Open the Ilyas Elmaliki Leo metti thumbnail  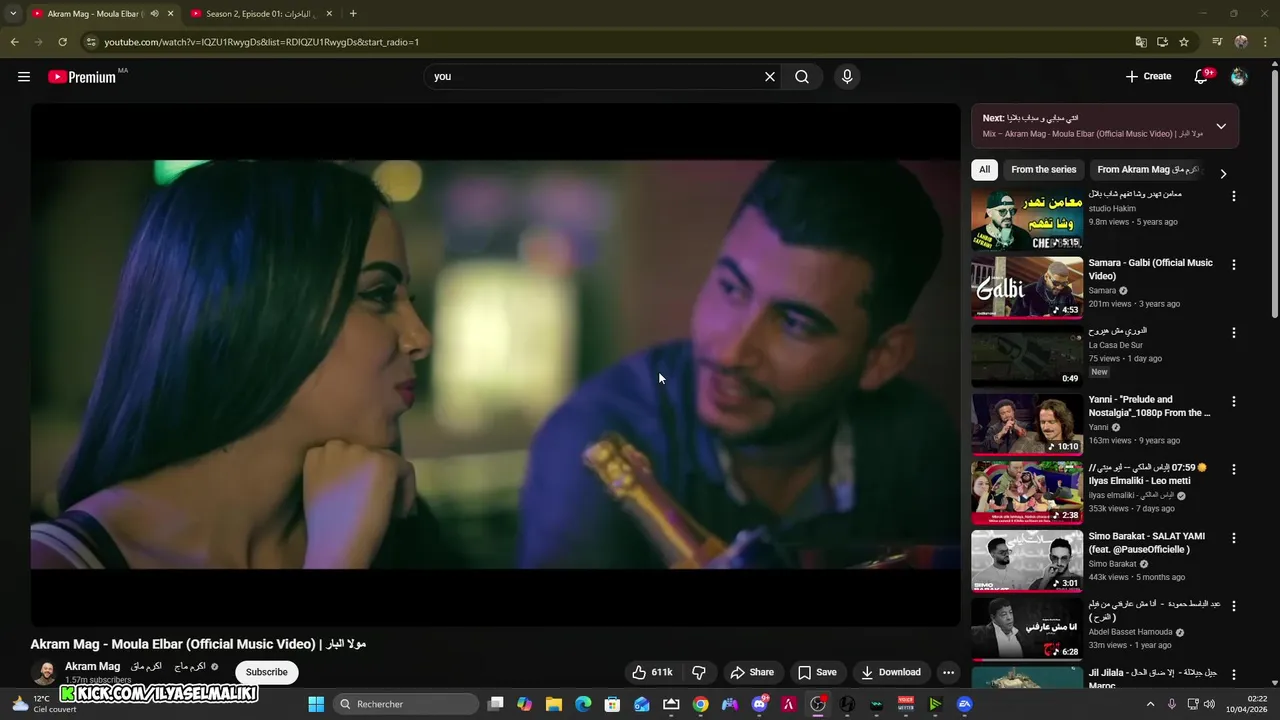1027,492
